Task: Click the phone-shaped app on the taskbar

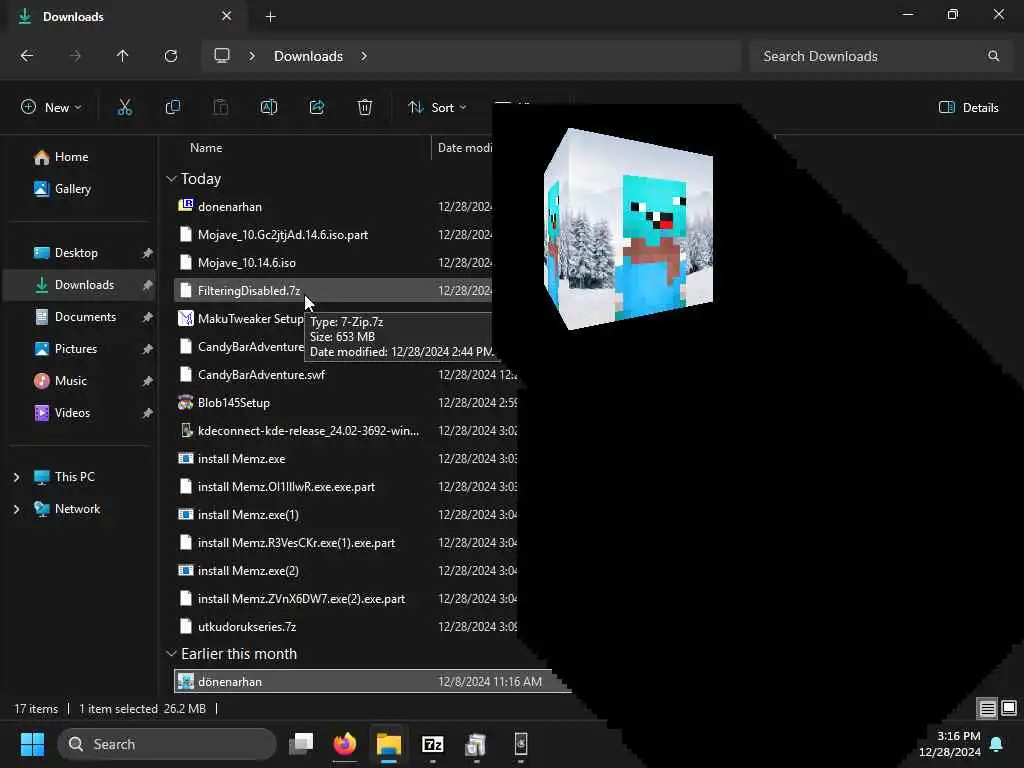Action: pyautogui.click(x=520, y=744)
